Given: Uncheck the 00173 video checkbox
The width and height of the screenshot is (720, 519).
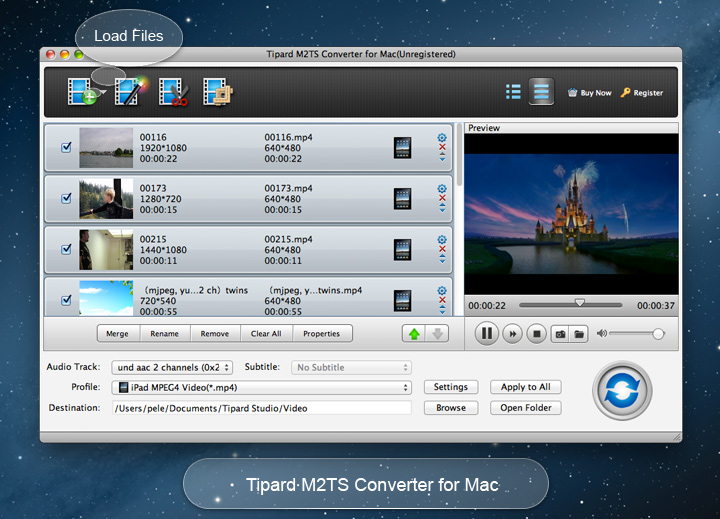Looking at the screenshot, I should coord(66,198).
